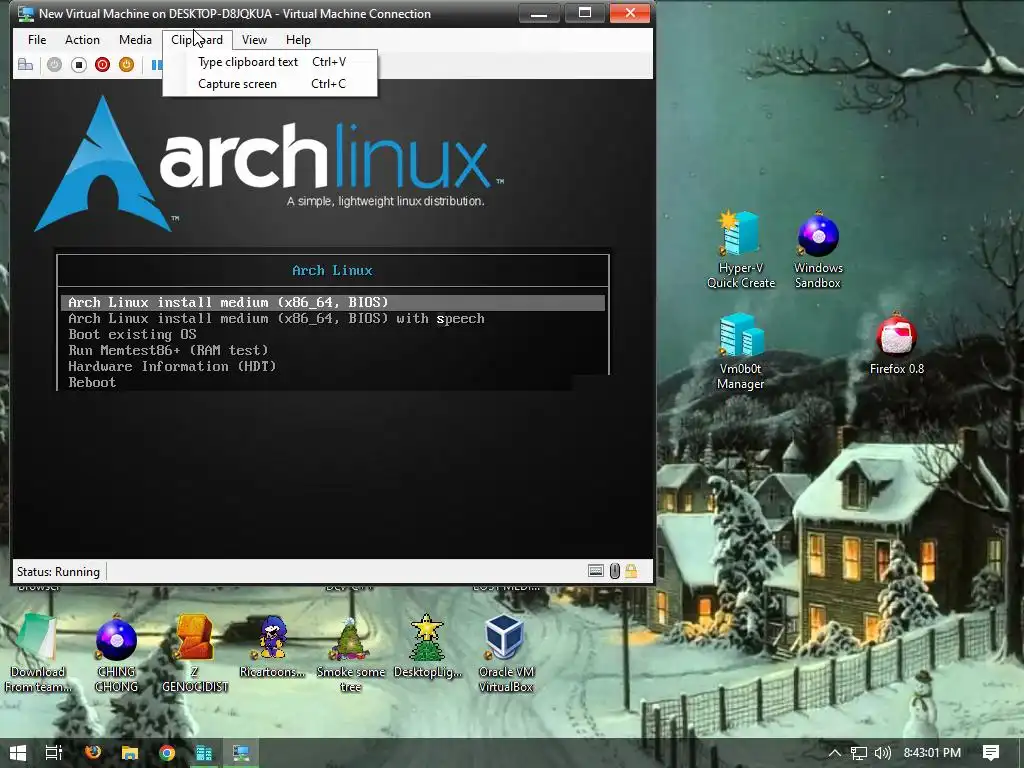Open the Firefox 0.8 desktop icon
Screen dimensions: 1024x768
(897, 344)
